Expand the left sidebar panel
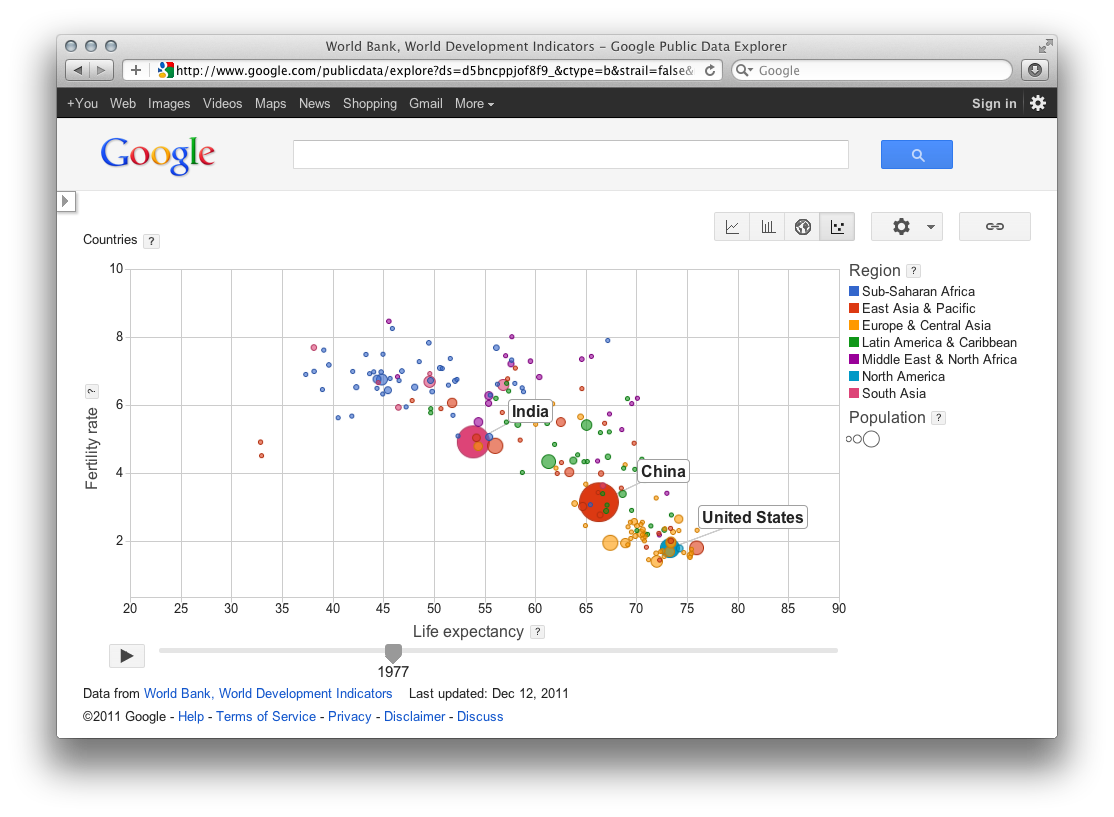Image resolution: width=1114 pixels, height=817 pixels. pyautogui.click(x=66, y=201)
